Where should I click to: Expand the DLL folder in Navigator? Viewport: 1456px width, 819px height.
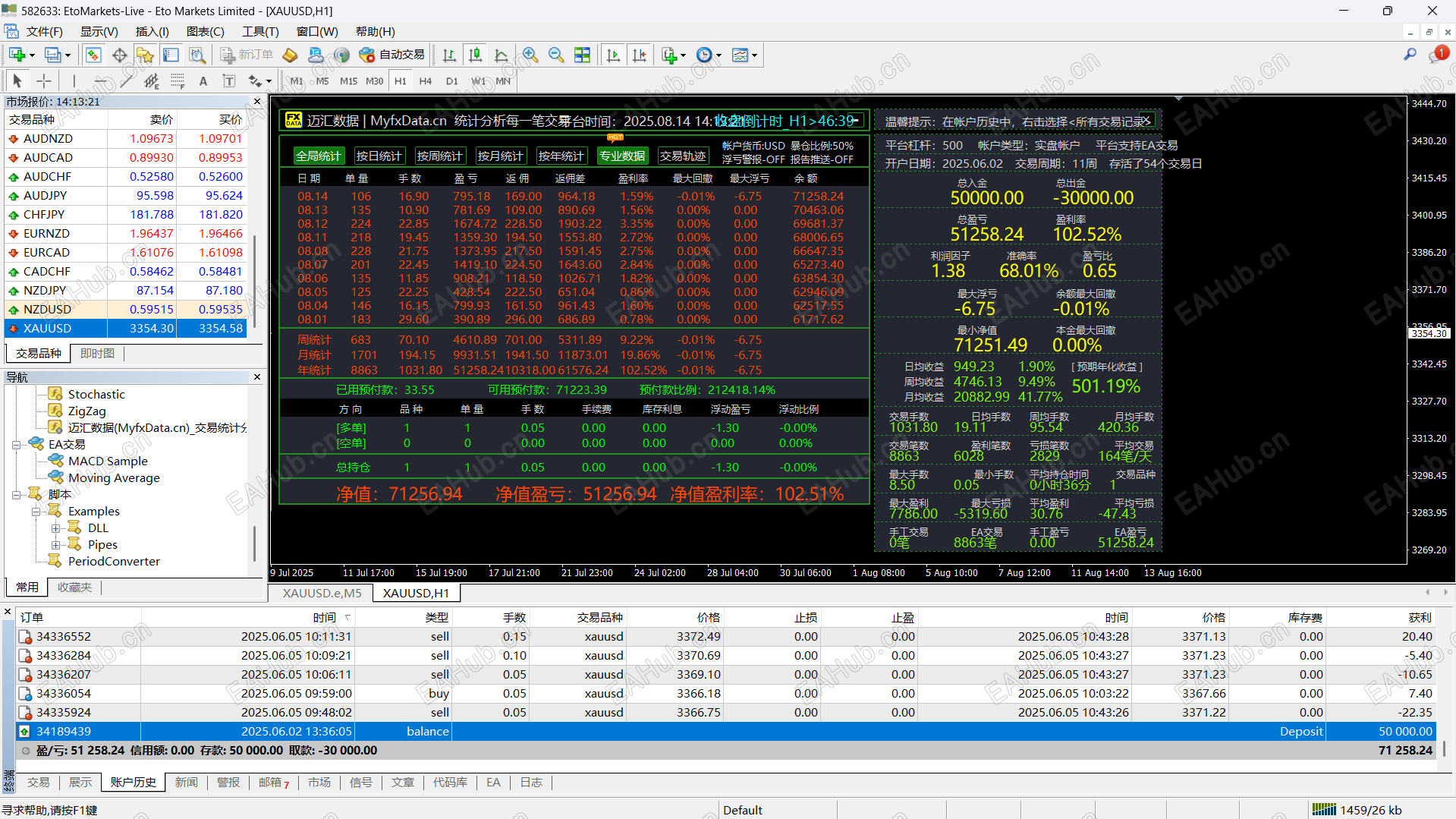point(55,528)
